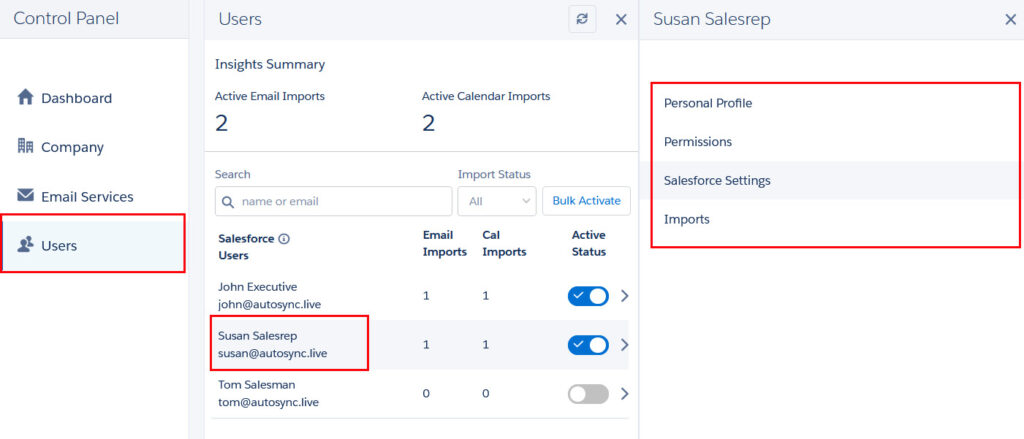
Task: Toggle Susan Salesrep's active status off
Action: (x=588, y=345)
